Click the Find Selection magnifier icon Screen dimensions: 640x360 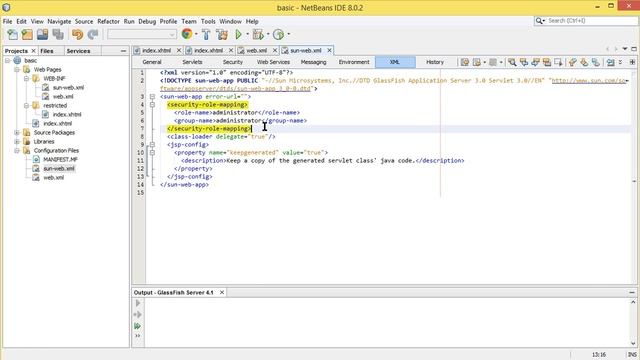point(512,62)
